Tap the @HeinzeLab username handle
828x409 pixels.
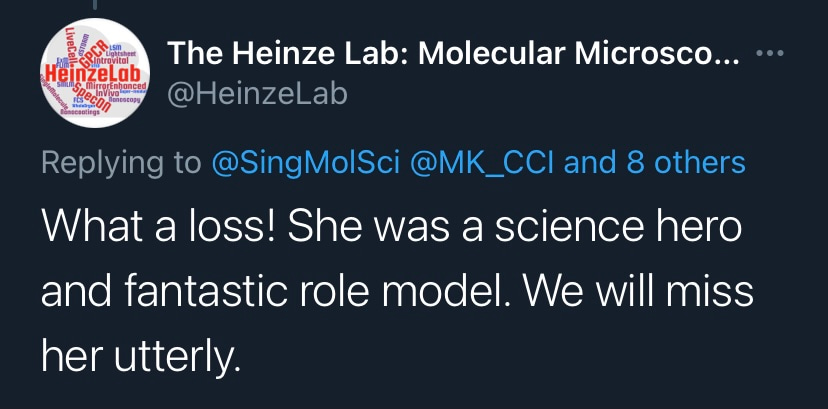click(256, 94)
